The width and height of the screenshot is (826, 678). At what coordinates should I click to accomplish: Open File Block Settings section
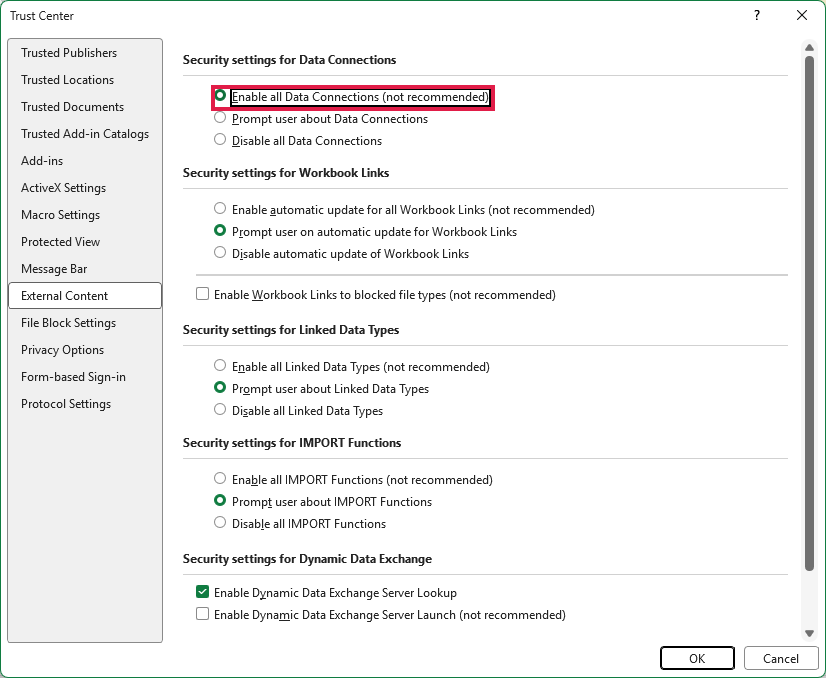pyautogui.click(x=85, y=322)
